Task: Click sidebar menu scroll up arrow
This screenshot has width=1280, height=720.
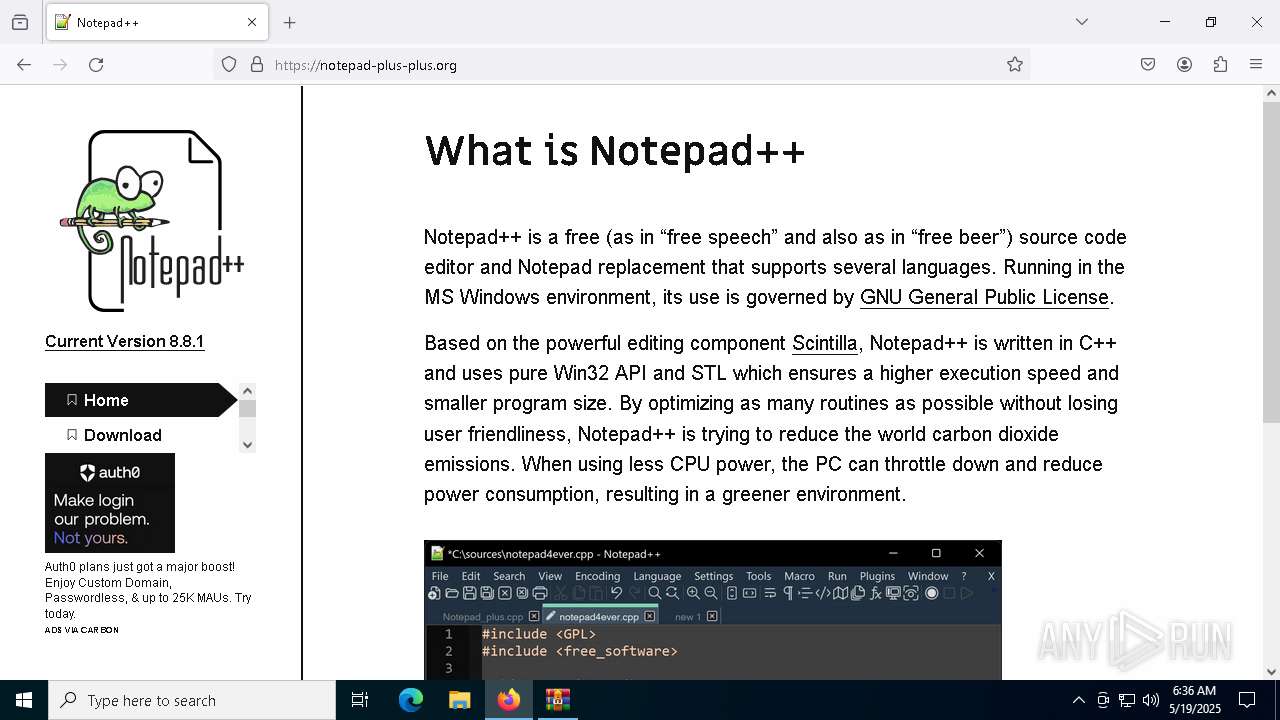Action: (x=248, y=391)
